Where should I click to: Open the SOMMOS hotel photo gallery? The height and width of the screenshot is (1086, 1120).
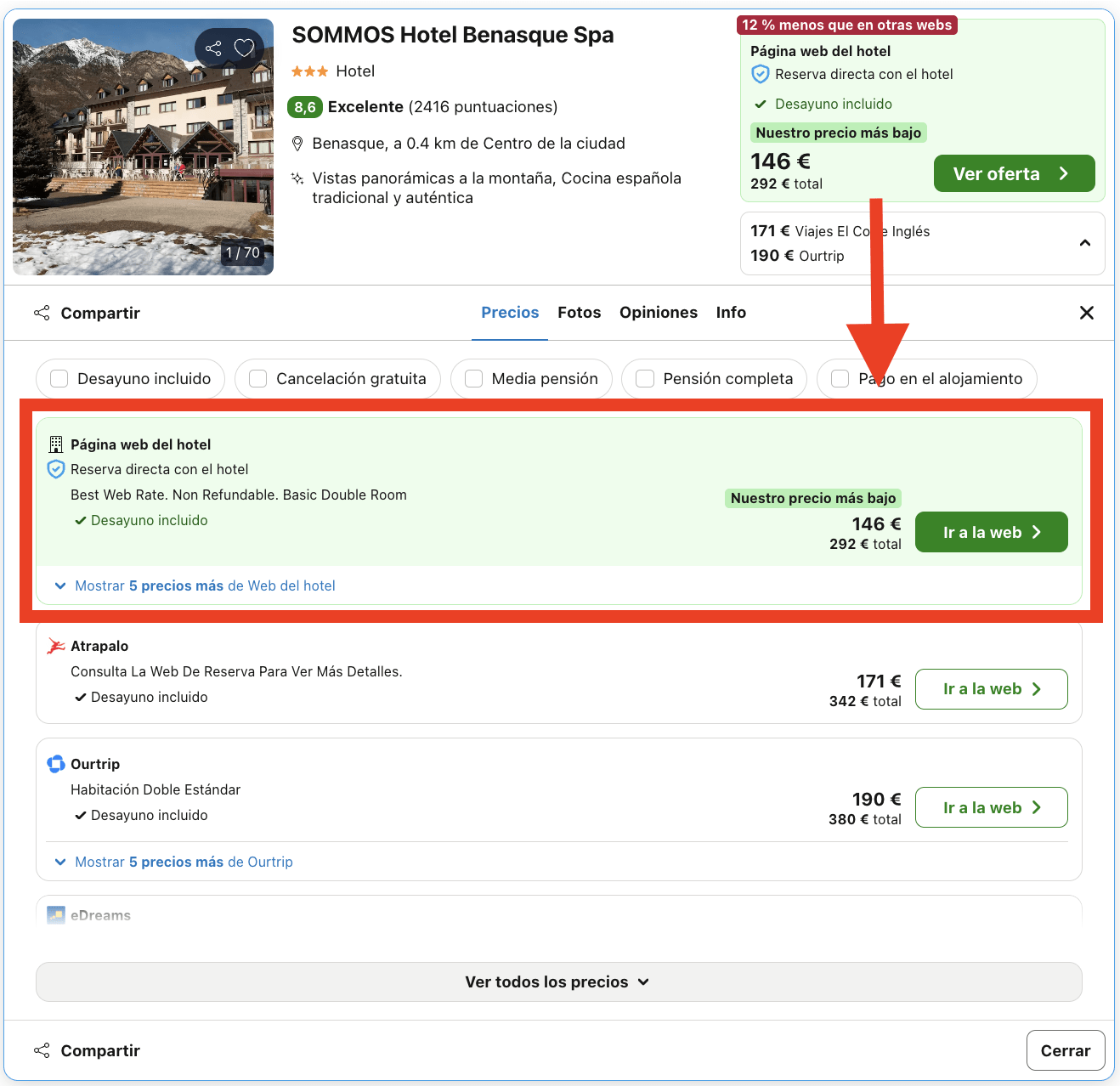coord(143,147)
